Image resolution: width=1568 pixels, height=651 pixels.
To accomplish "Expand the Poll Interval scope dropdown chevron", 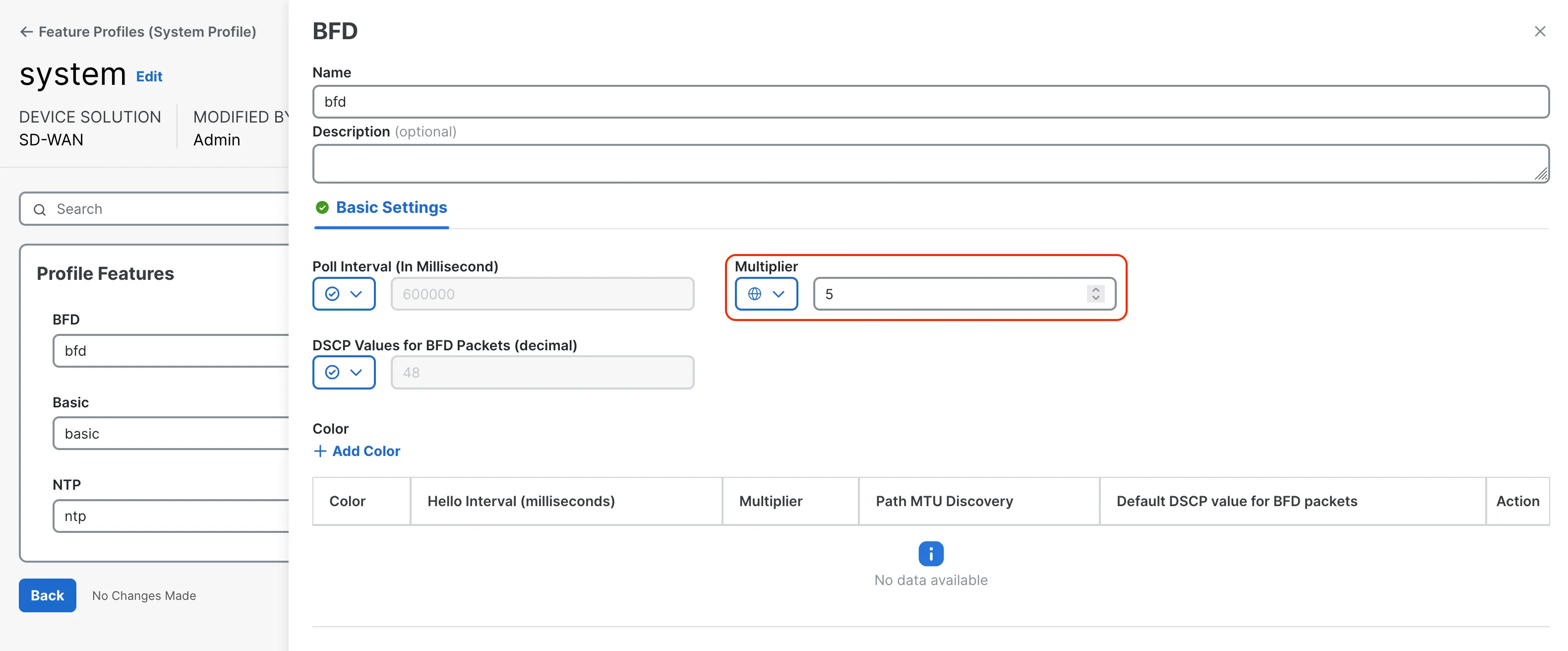I will [357, 294].
